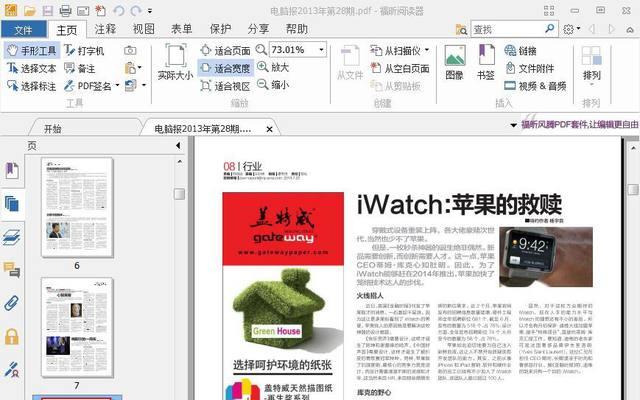Switch to the 分享 ribbon tab
Image resolution: width=640 pixels, height=400 pixels.
(x=258, y=29)
